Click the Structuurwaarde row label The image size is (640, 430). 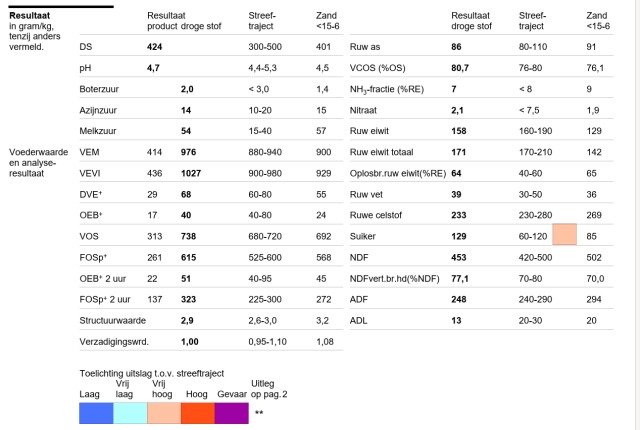point(113,321)
